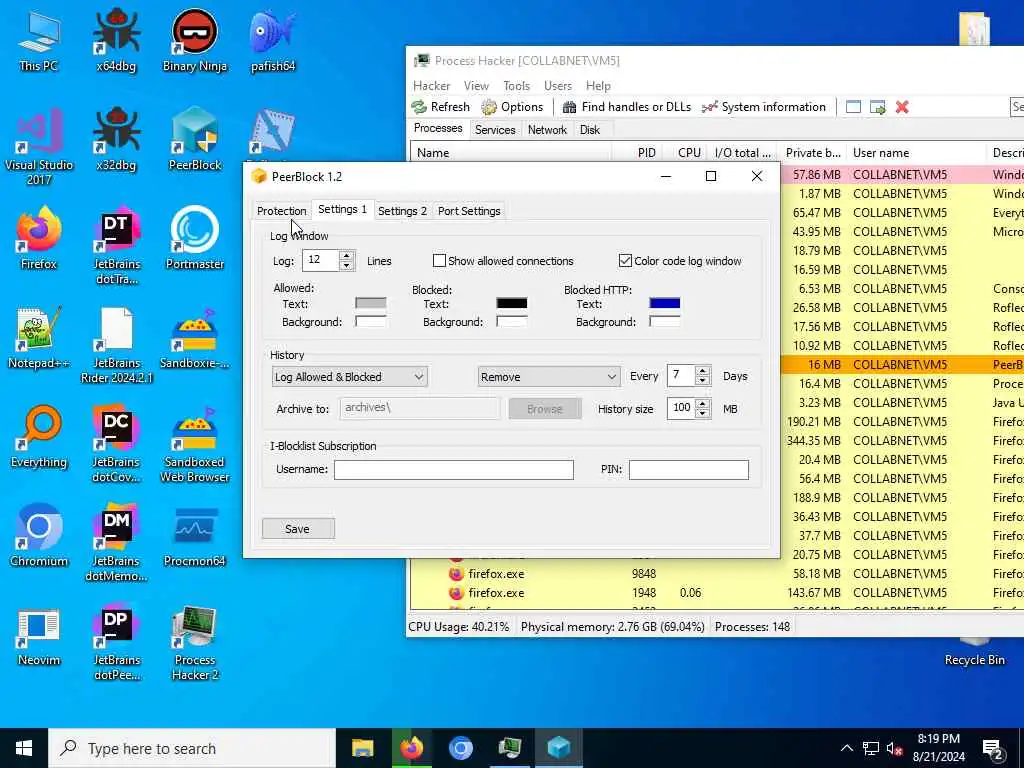Open notification center in taskbar
Screen dimensions: 1024x768
(993, 748)
